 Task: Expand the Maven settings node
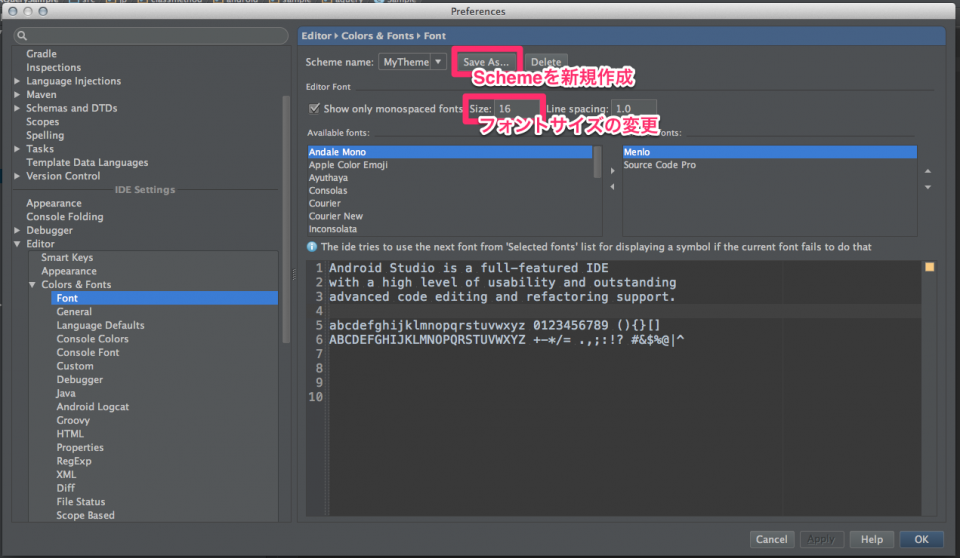coord(17,94)
